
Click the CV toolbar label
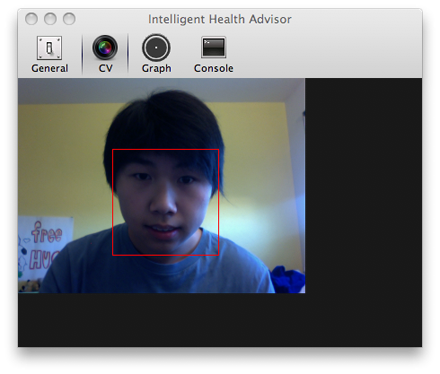pos(105,68)
